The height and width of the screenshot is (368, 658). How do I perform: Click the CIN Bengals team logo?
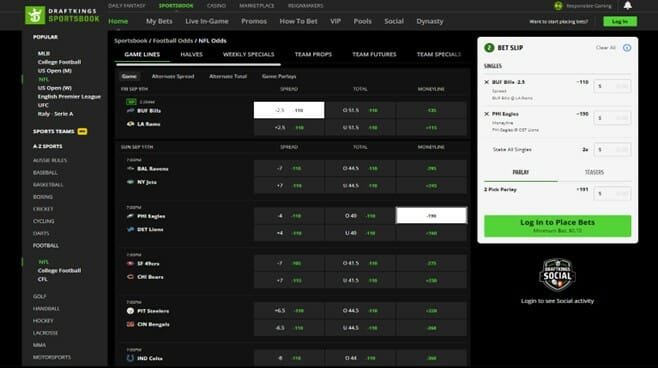click(130, 324)
